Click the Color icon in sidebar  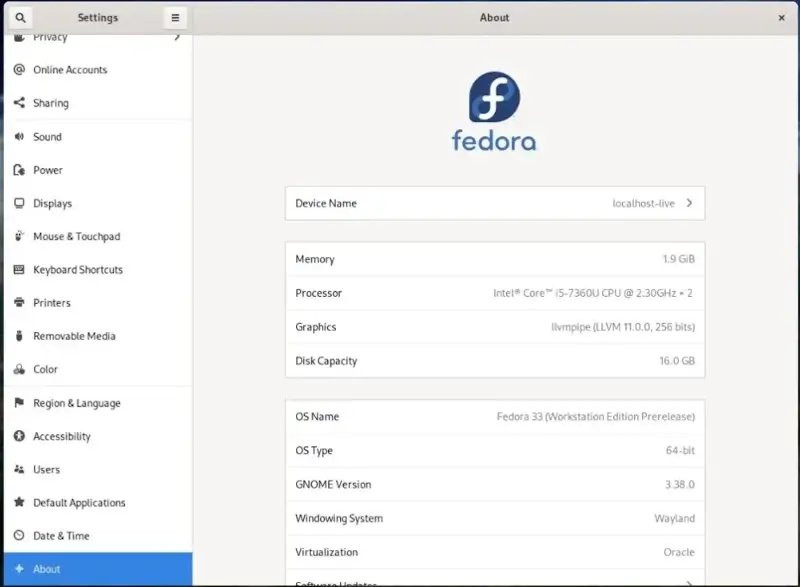[x=19, y=369]
